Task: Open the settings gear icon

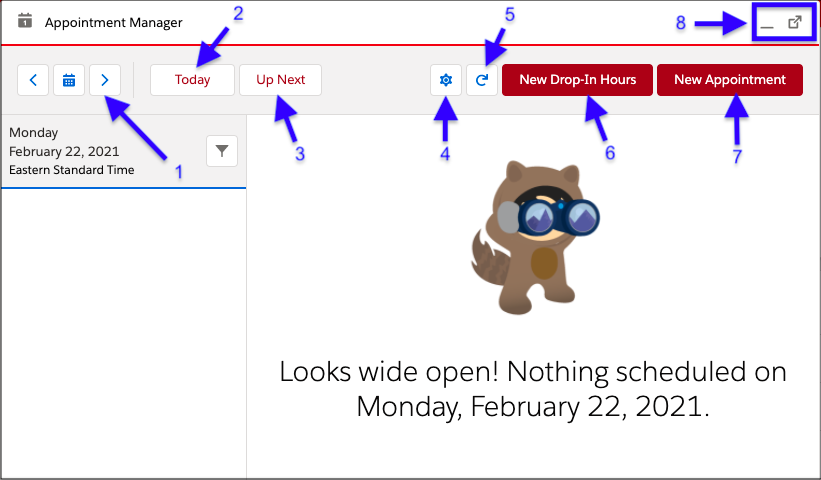Action: (x=446, y=80)
